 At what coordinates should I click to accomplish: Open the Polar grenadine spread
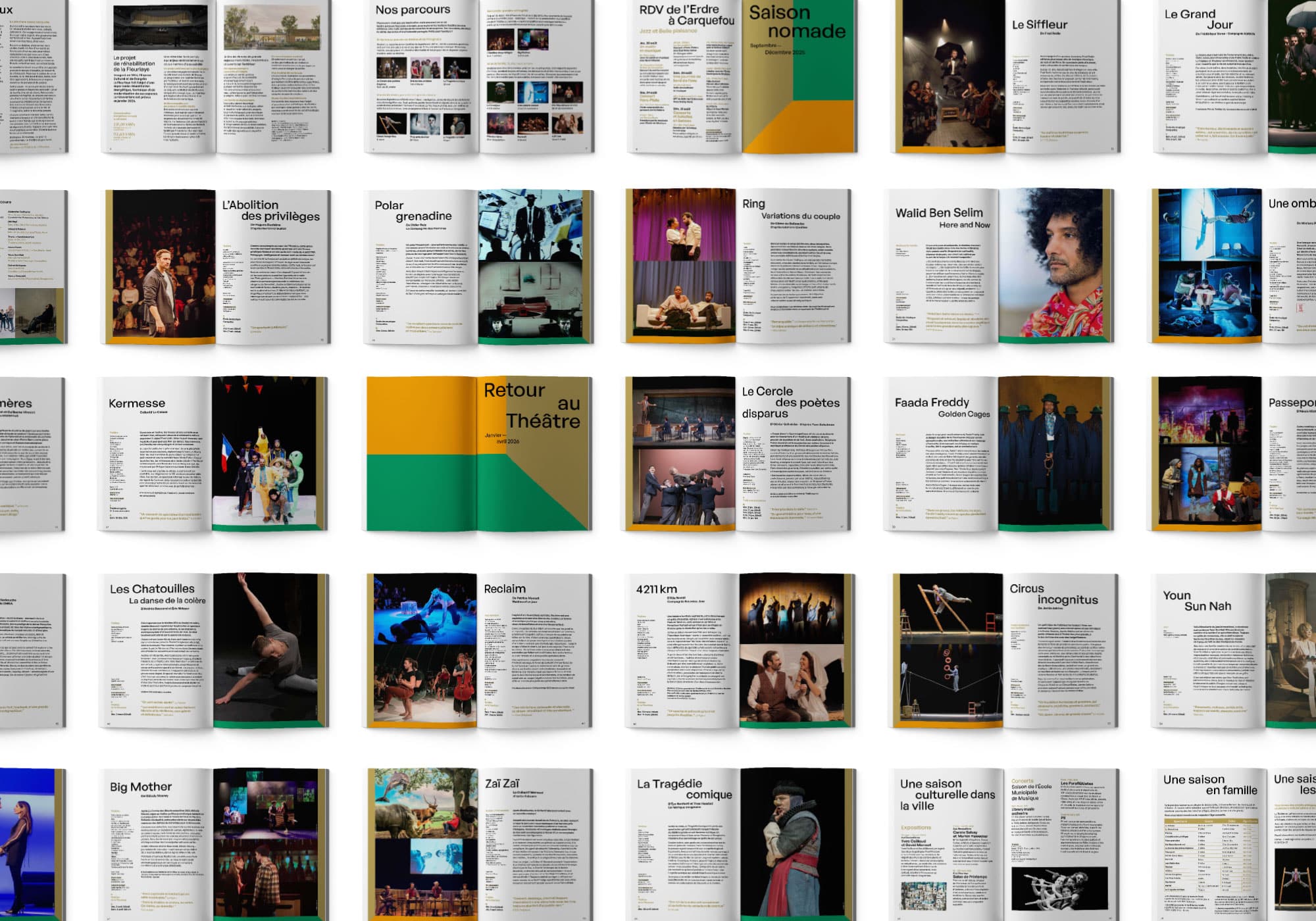click(478, 266)
